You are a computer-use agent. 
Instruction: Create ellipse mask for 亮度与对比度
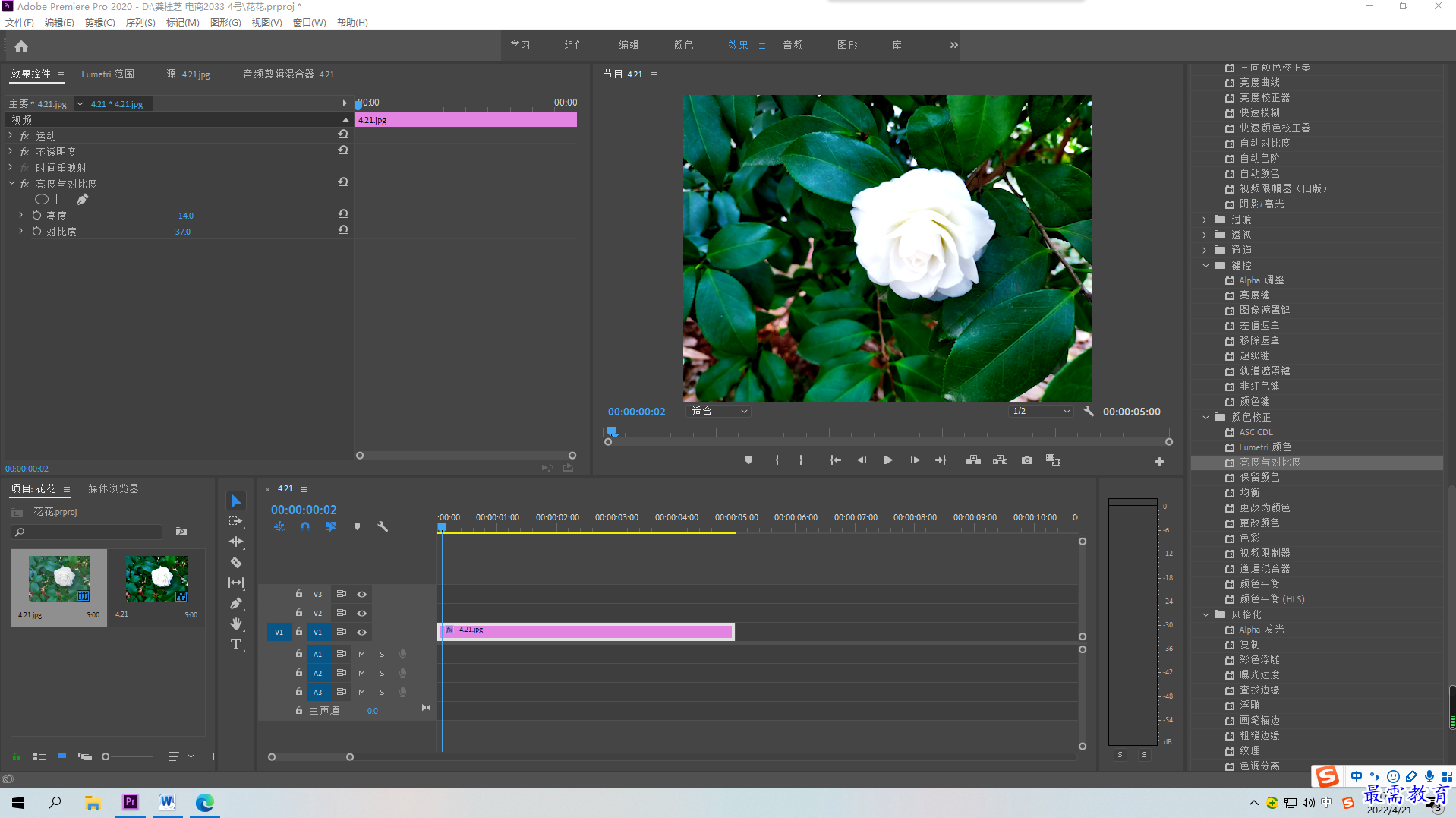coord(42,199)
